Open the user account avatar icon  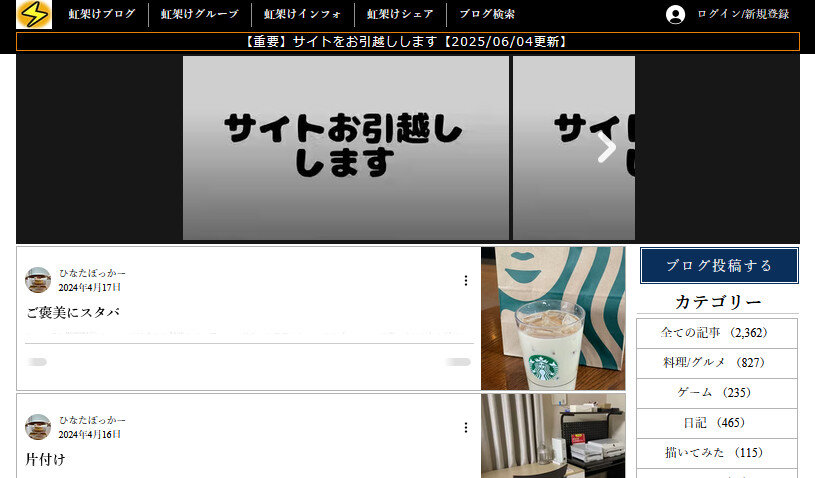click(x=675, y=15)
